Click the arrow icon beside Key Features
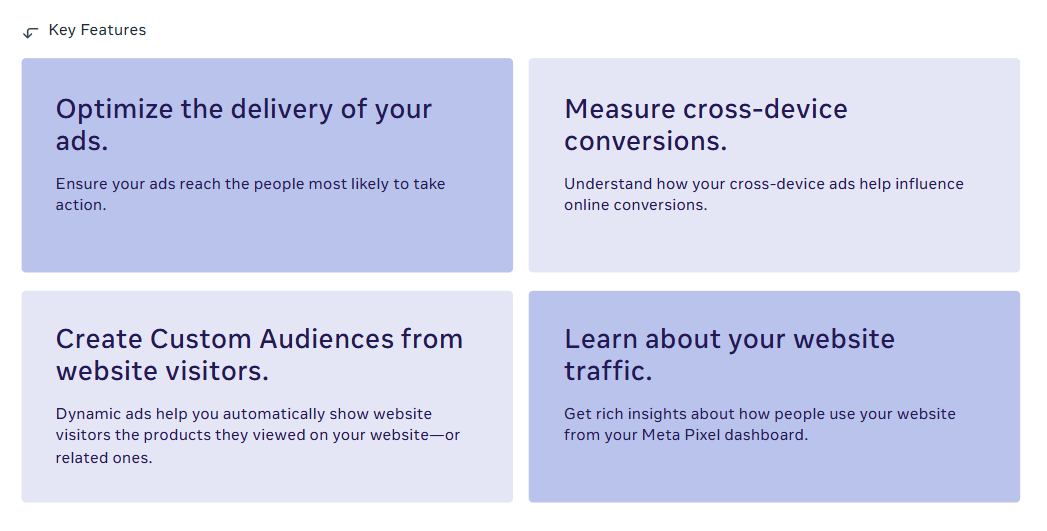The image size is (1047, 531). 30,32
